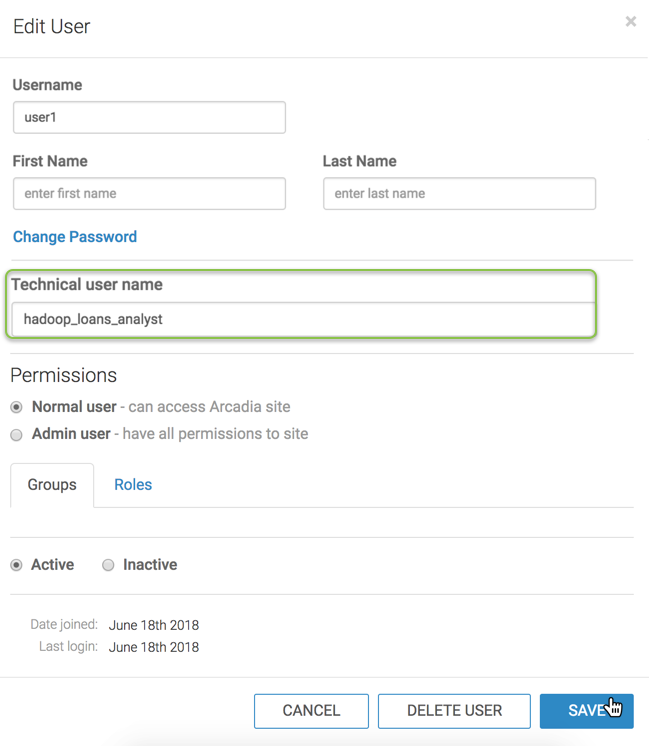Click the Technical user name label
Image resolution: width=649 pixels, height=746 pixels.
point(87,285)
